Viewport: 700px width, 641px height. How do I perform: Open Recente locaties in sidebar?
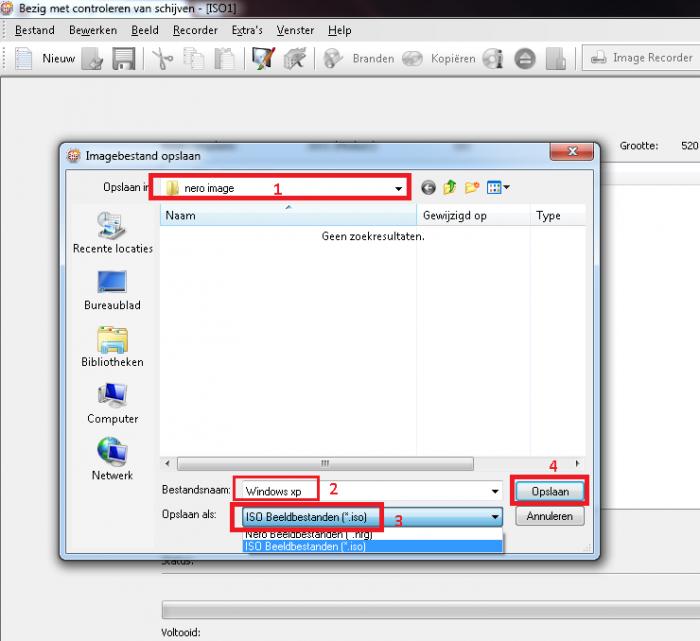click(x=112, y=233)
